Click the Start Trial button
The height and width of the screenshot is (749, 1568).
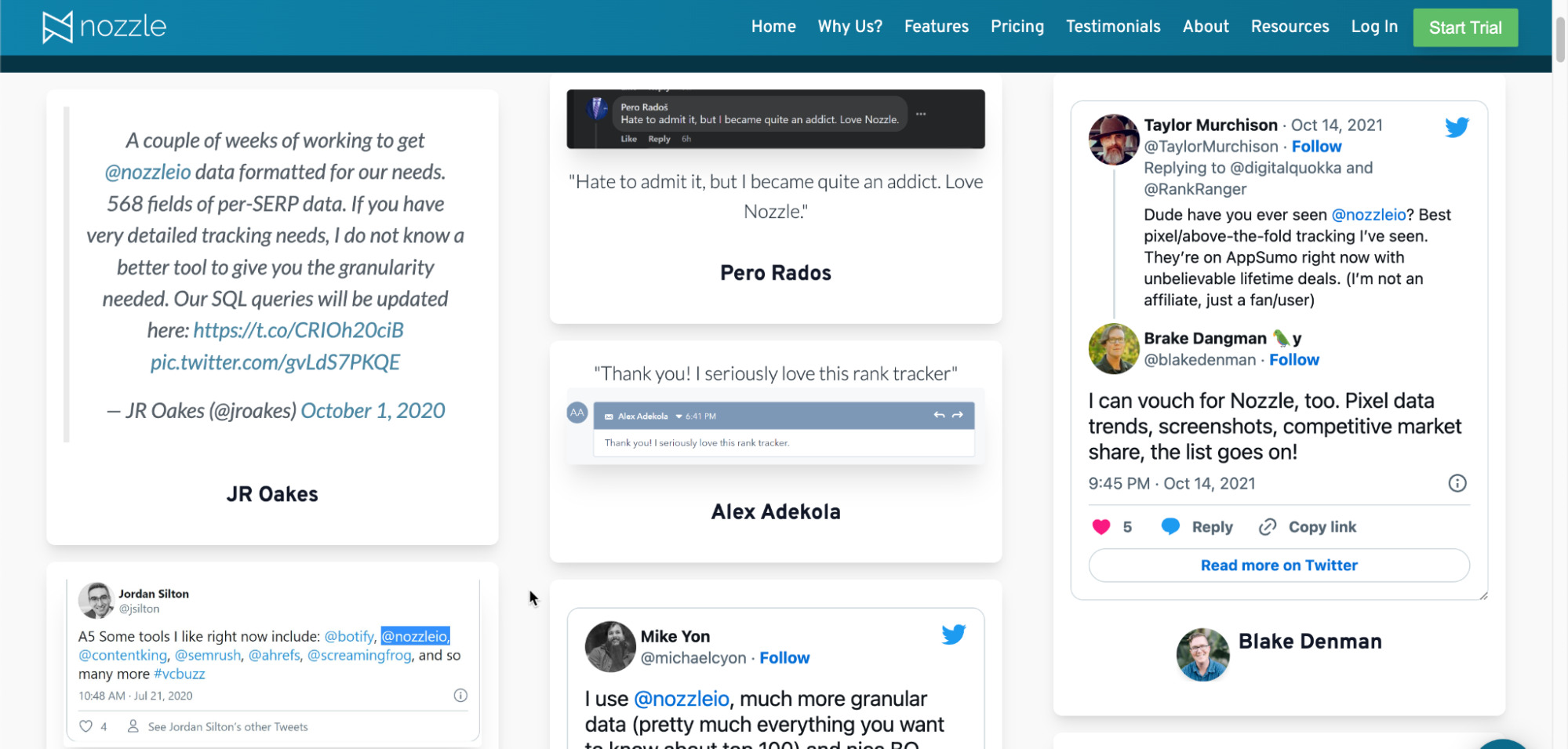pos(1465,27)
